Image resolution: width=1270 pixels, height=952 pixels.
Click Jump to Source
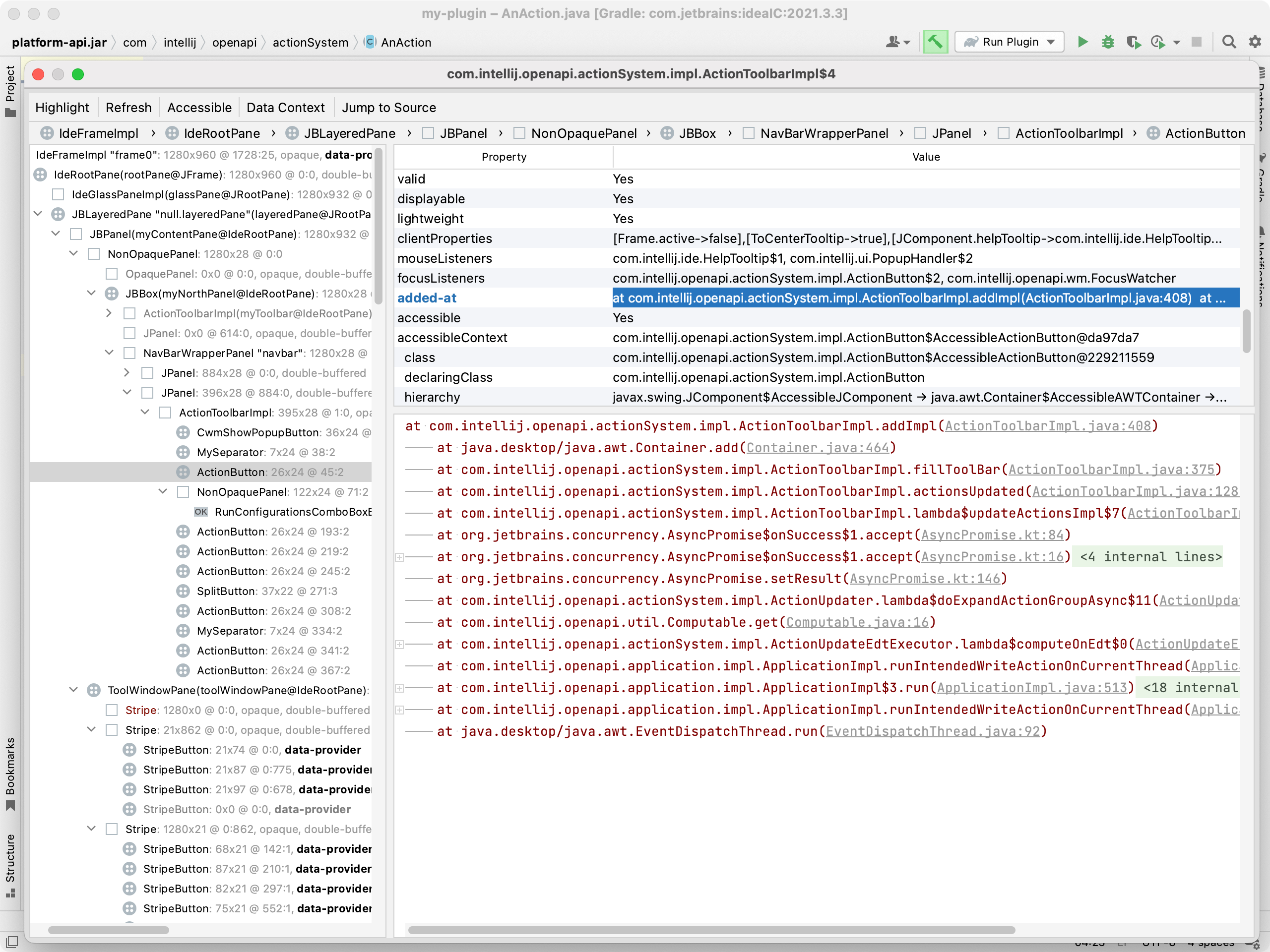(x=389, y=107)
